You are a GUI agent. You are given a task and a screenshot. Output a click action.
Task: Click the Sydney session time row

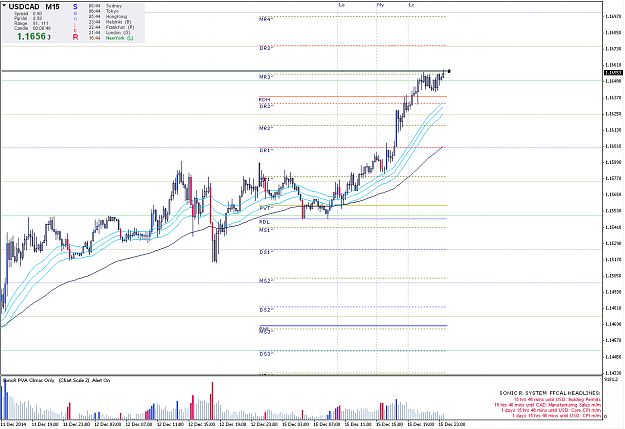[105, 6]
